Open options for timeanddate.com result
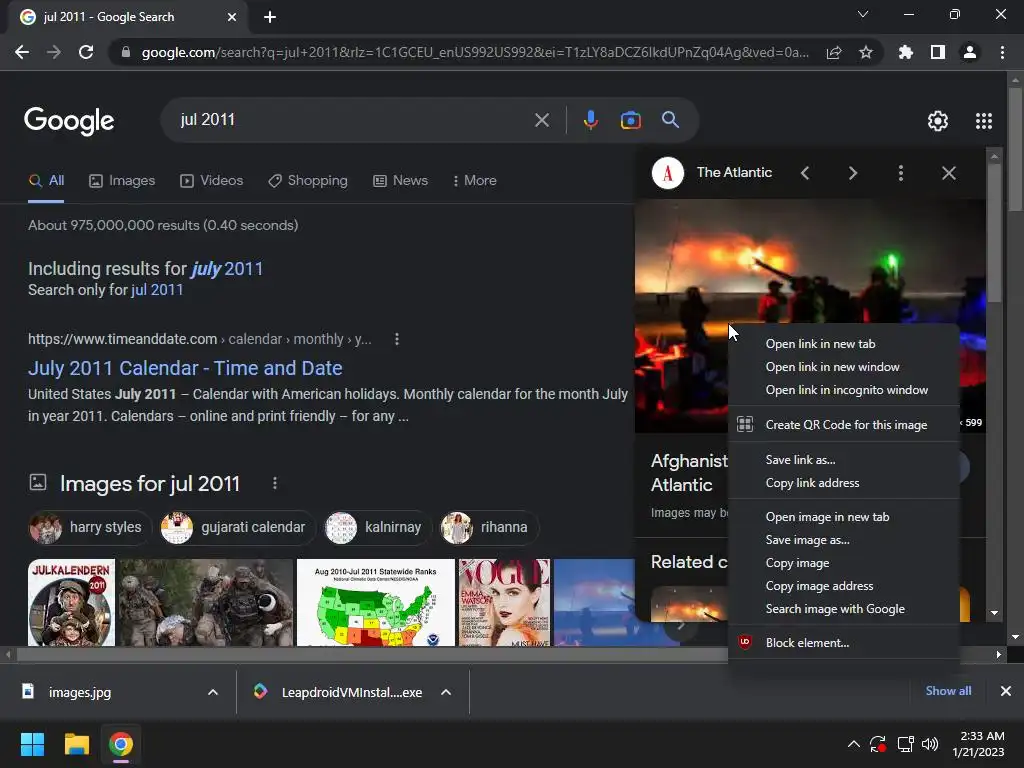The image size is (1024, 768). pos(397,339)
